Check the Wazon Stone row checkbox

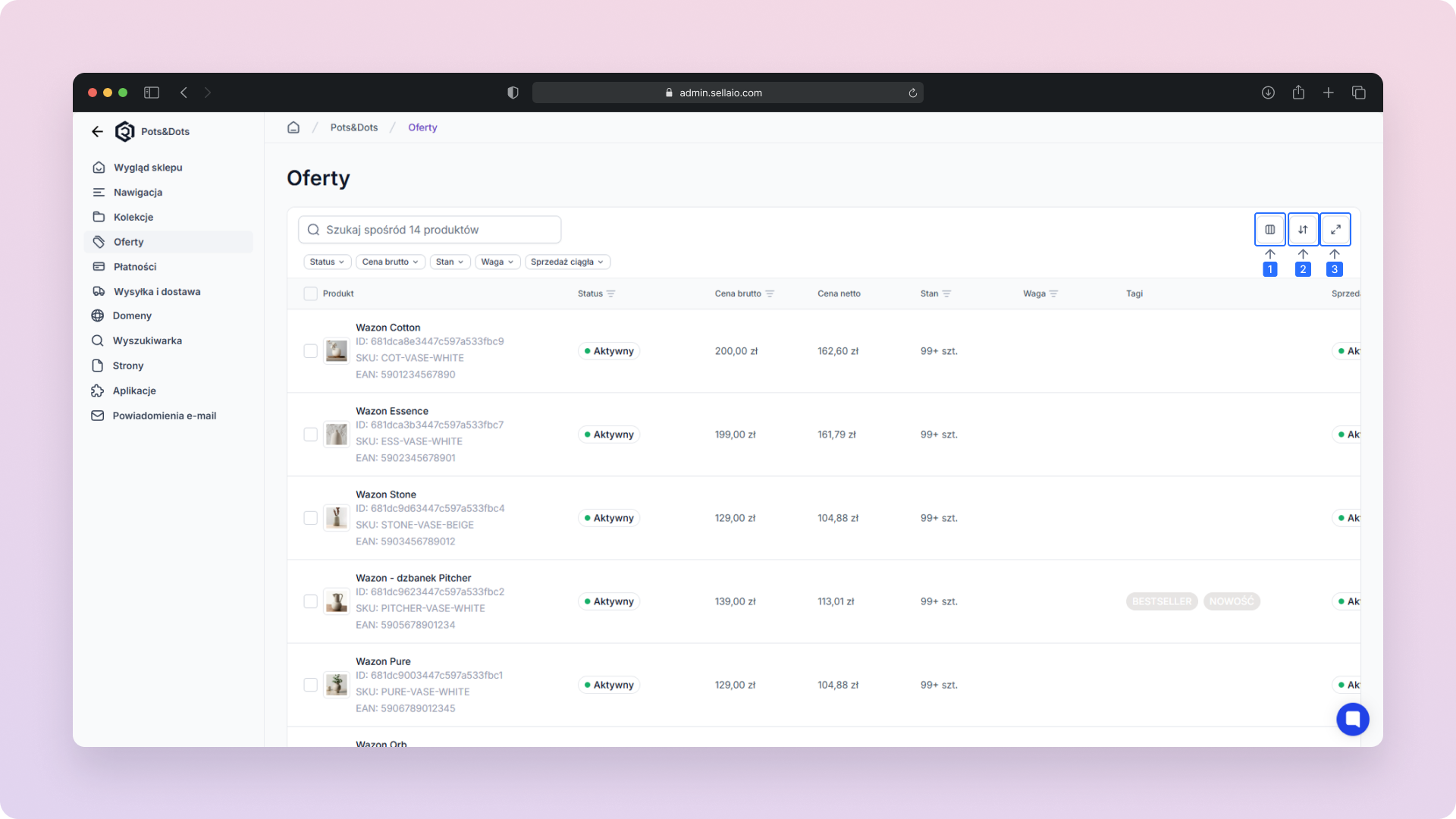(310, 518)
